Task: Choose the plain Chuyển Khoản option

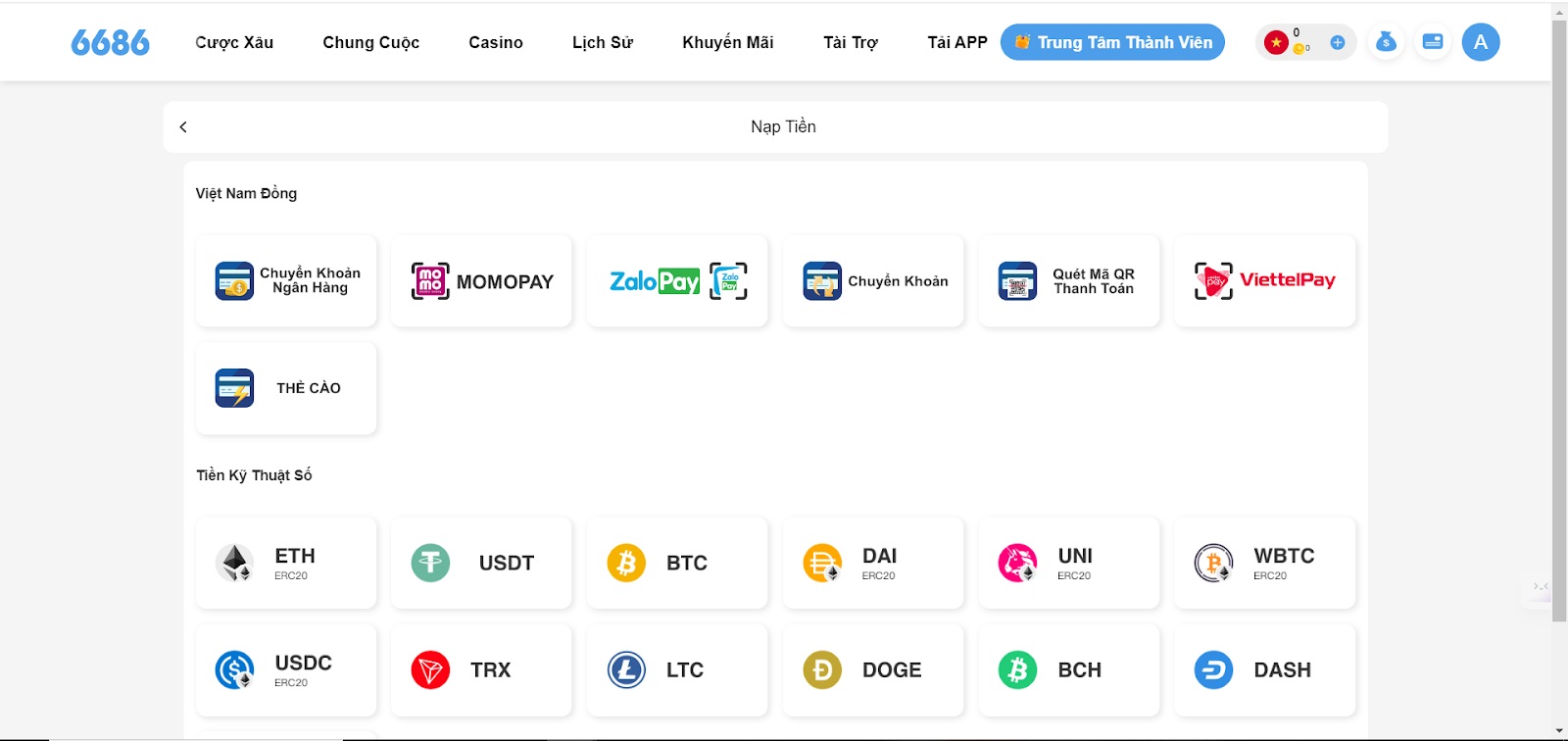Action: [x=873, y=281]
